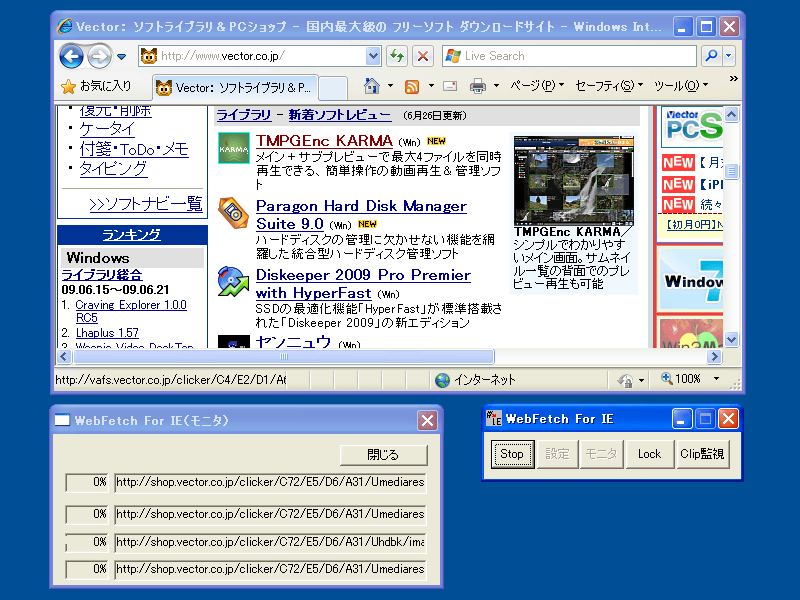The height and width of the screenshot is (600, 800).
Task: Expand the address bar history dropdown
Action: pos(373,56)
